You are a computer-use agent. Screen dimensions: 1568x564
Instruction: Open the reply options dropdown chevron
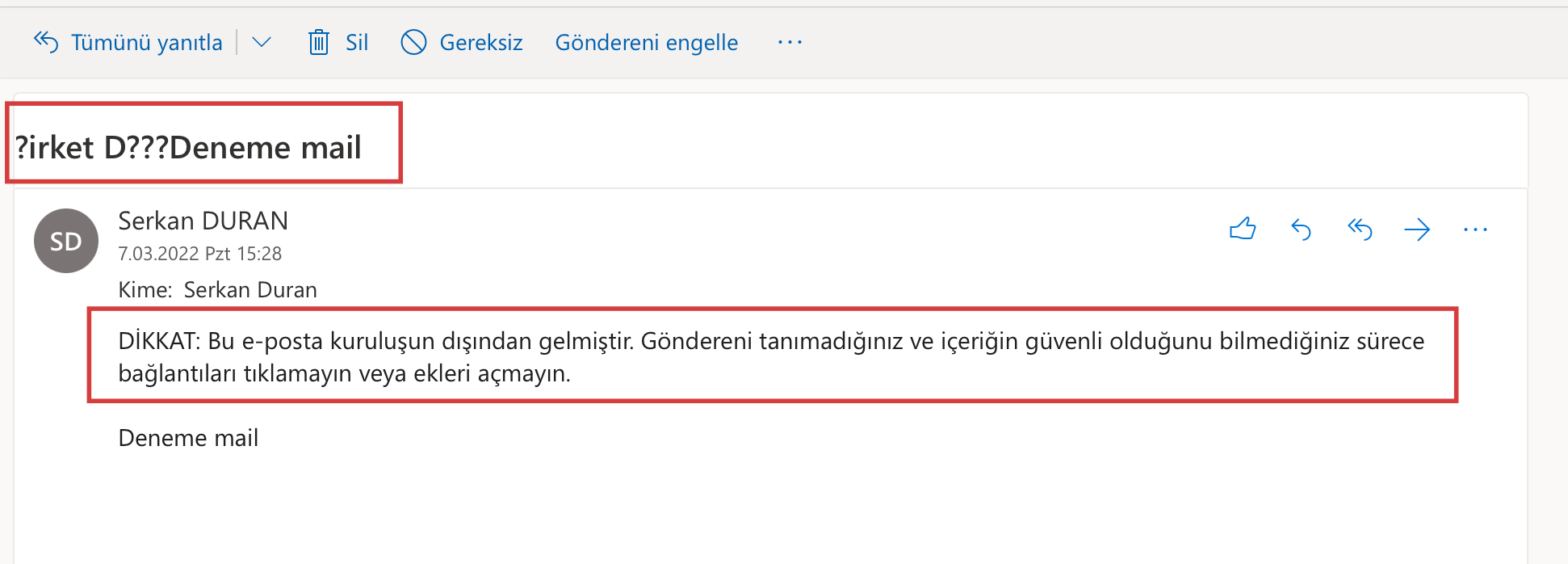coord(261,42)
